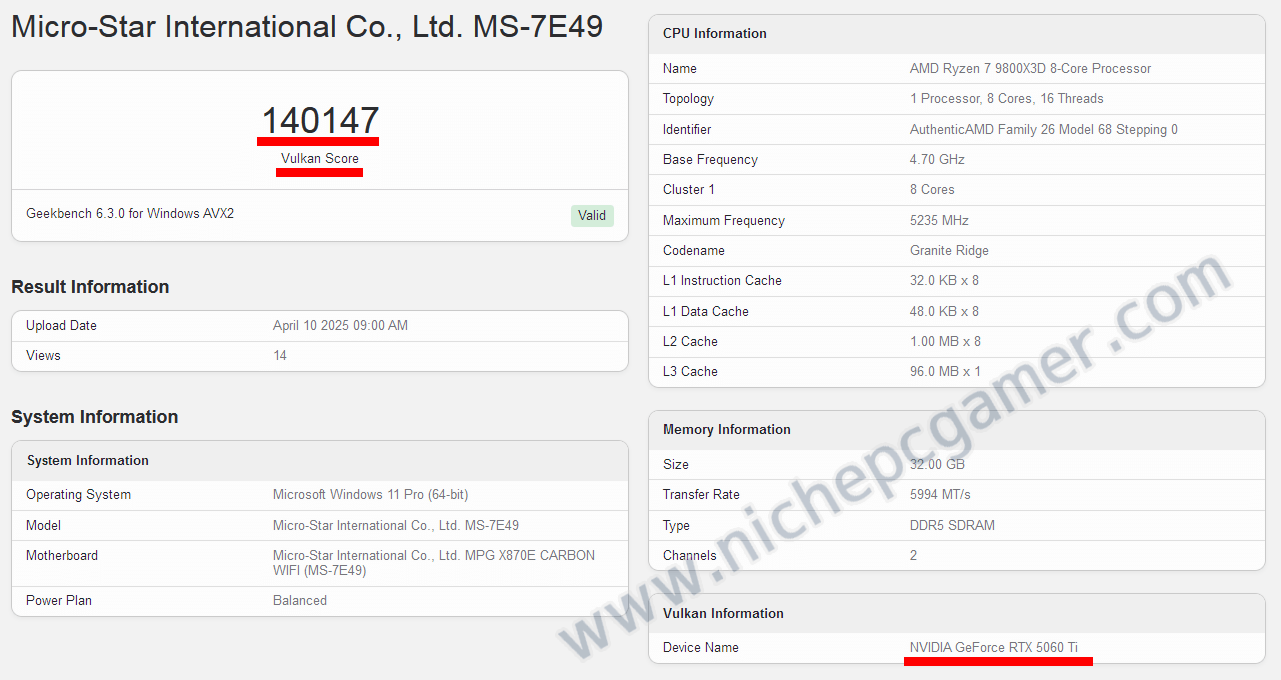
Task: Click the Topology row label
Action: click(688, 98)
